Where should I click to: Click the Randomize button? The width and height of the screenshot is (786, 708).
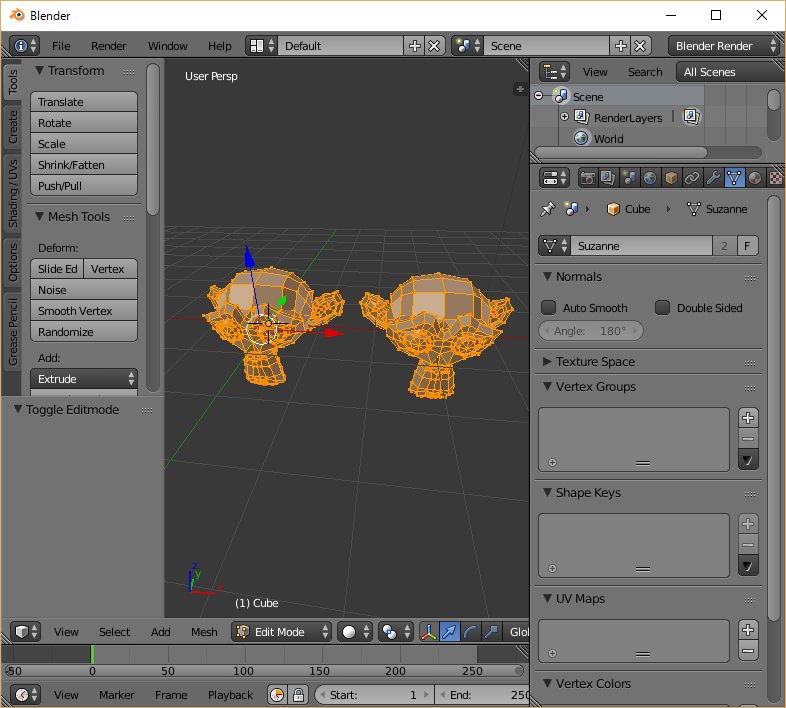click(84, 332)
